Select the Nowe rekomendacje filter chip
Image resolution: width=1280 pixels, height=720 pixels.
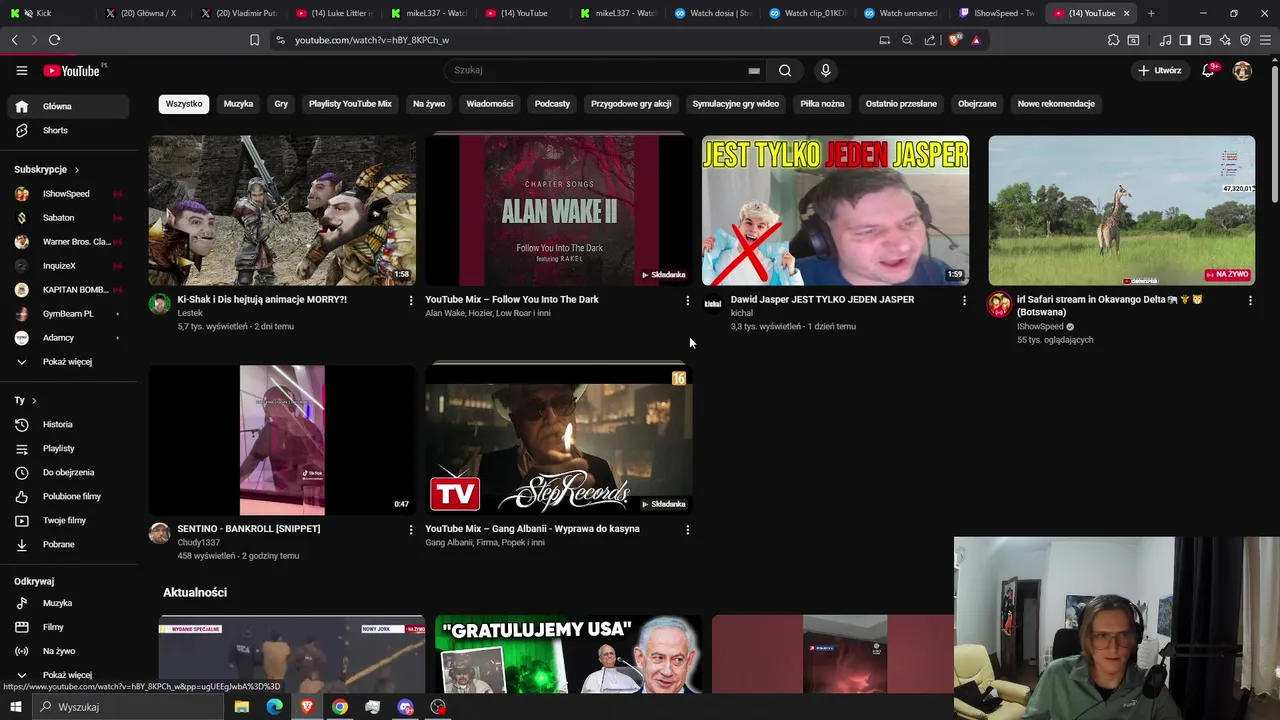(1056, 104)
